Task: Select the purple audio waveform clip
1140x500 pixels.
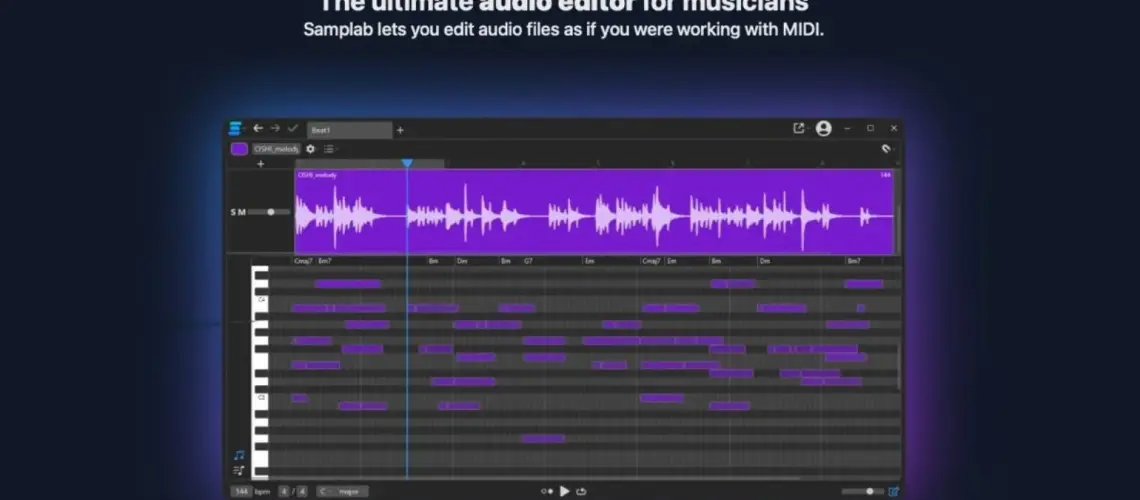Action: pos(594,211)
